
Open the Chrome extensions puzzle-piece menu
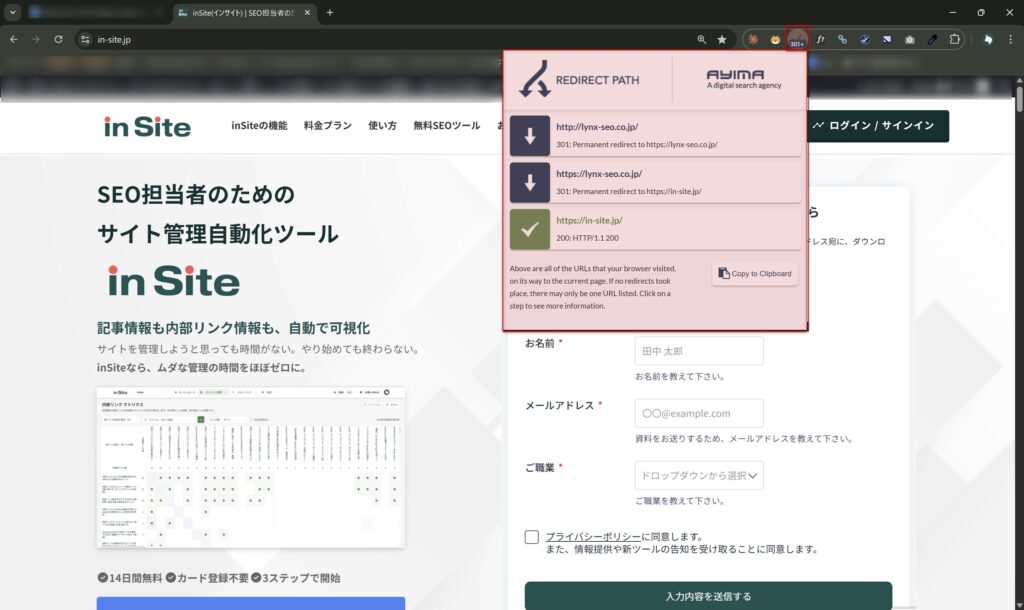[x=955, y=39]
